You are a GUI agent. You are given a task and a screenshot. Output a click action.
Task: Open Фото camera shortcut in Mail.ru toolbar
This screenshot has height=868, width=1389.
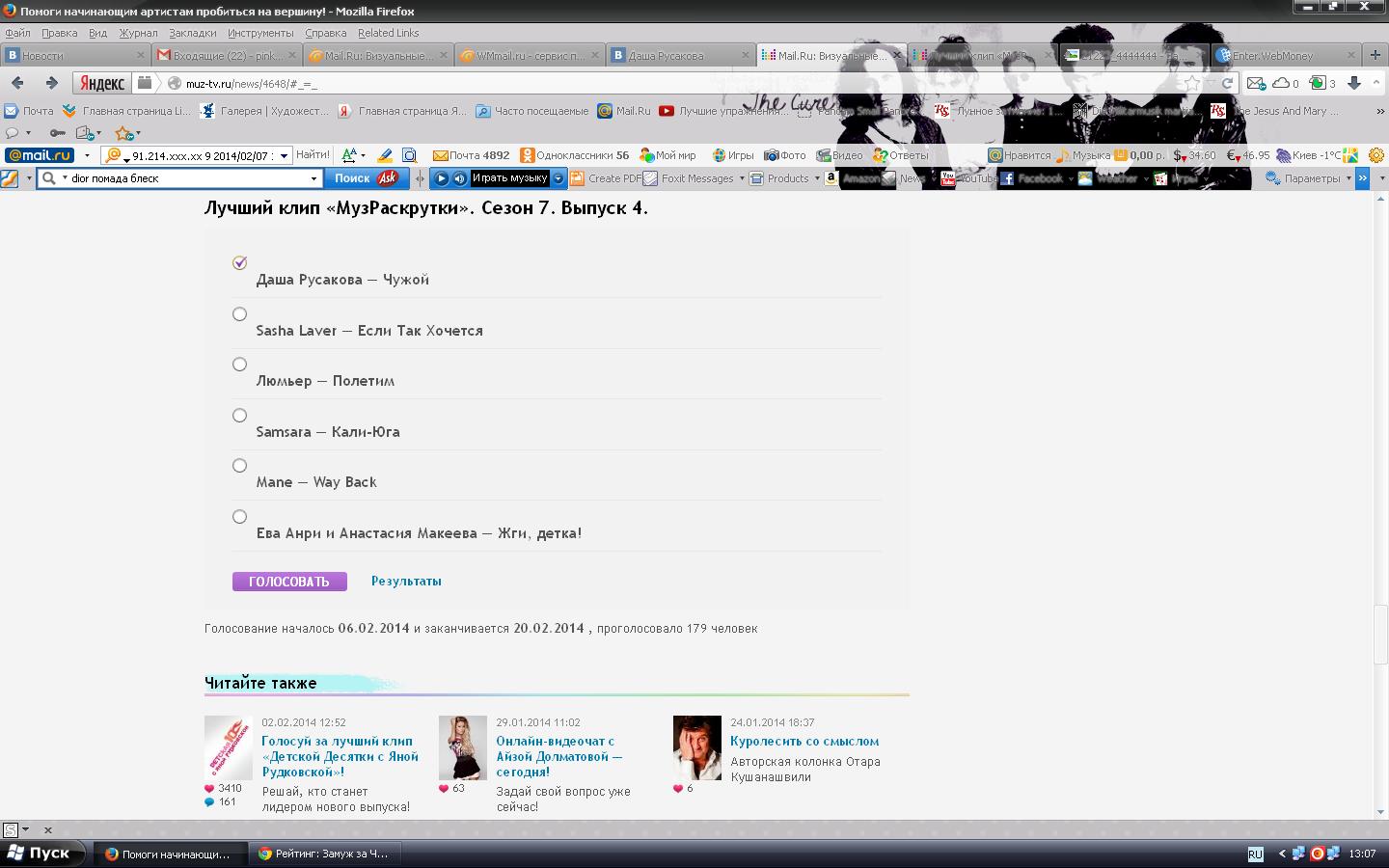[x=785, y=154]
